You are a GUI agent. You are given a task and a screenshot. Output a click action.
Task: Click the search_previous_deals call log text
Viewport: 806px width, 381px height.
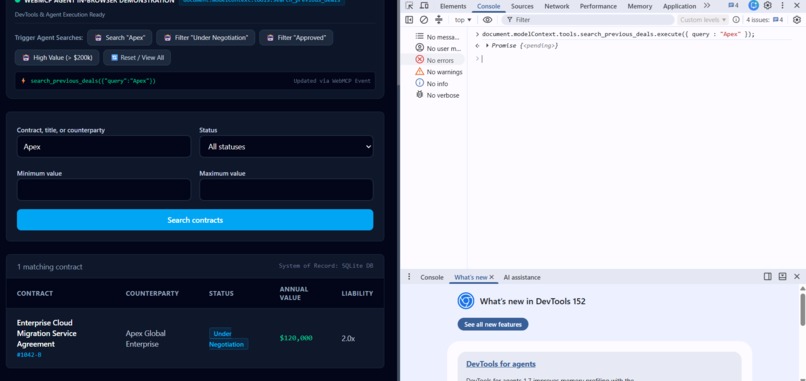(x=93, y=81)
